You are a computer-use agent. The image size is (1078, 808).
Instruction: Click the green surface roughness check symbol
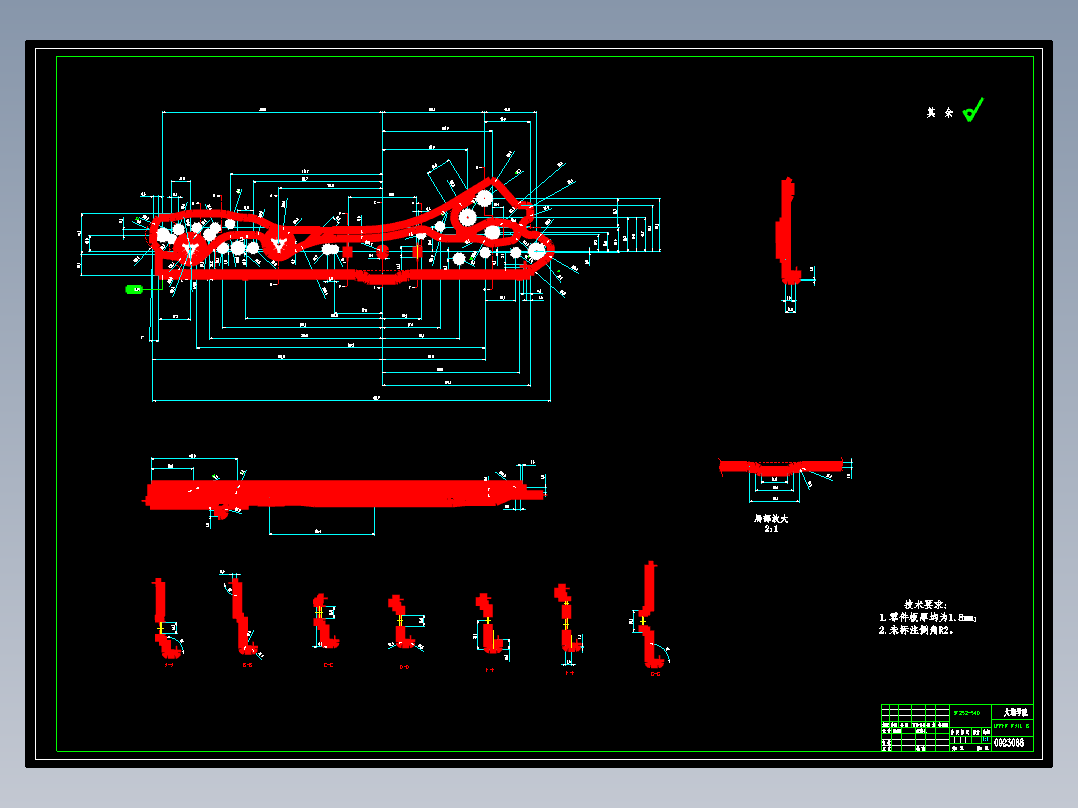click(x=974, y=110)
